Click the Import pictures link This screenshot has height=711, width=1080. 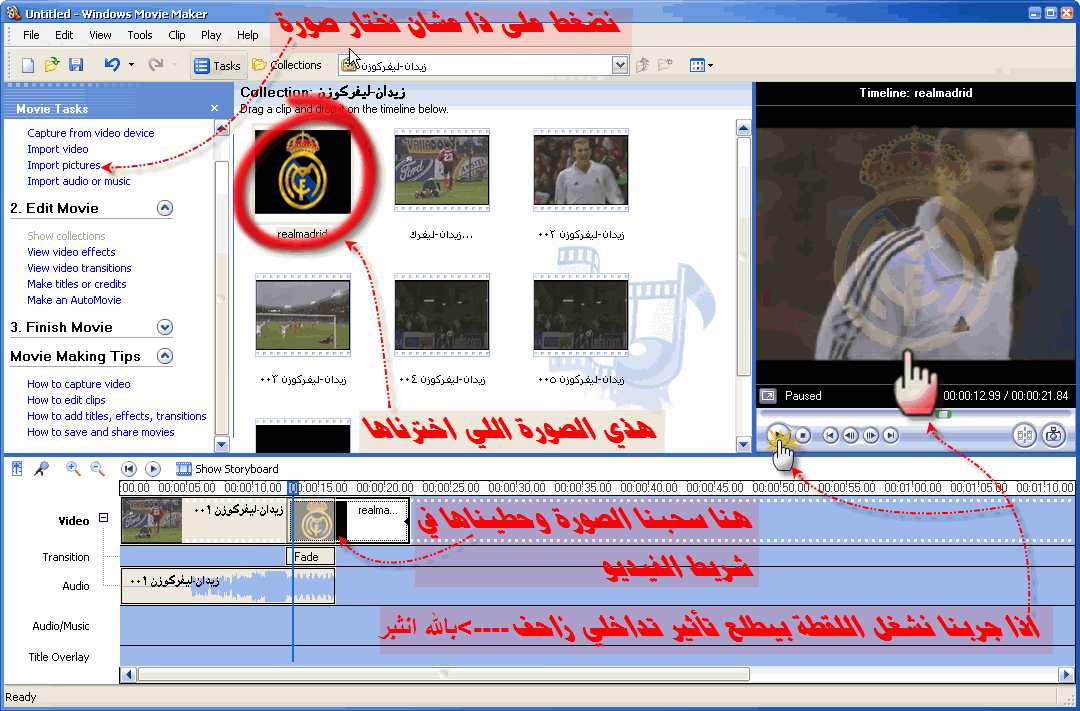point(63,165)
